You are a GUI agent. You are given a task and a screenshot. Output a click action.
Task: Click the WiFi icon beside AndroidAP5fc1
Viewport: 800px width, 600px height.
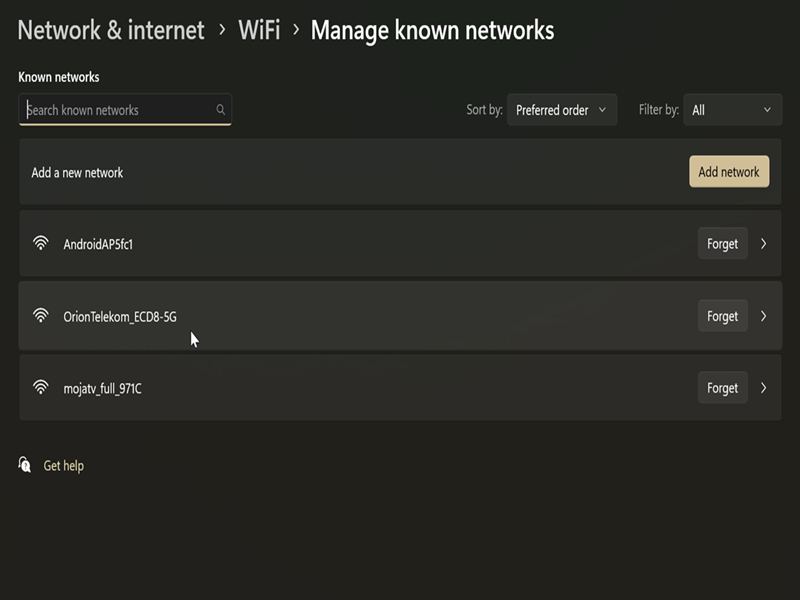coord(41,243)
